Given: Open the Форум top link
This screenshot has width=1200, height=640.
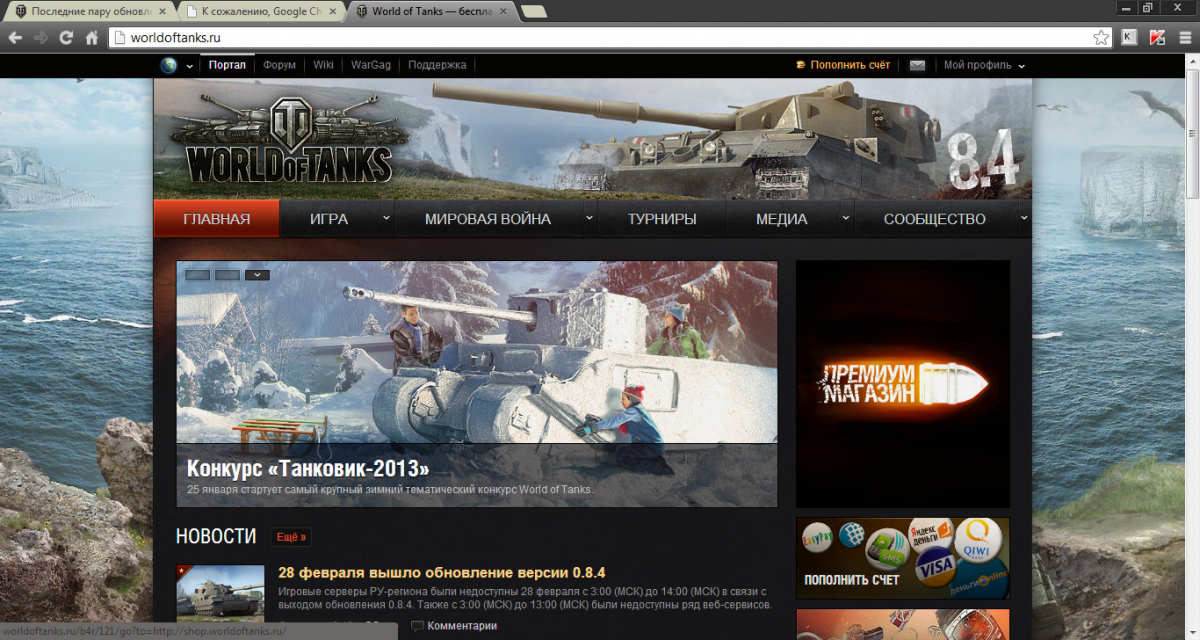Looking at the screenshot, I should tap(279, 65).
